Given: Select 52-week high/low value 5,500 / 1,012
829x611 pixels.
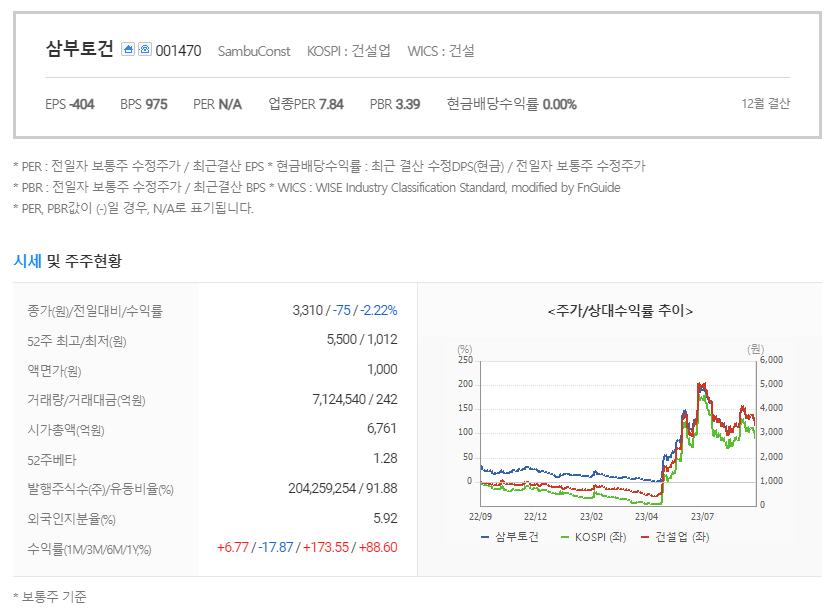Looking at the screenshot, I should pyautogui.click(x=362, y=339).
